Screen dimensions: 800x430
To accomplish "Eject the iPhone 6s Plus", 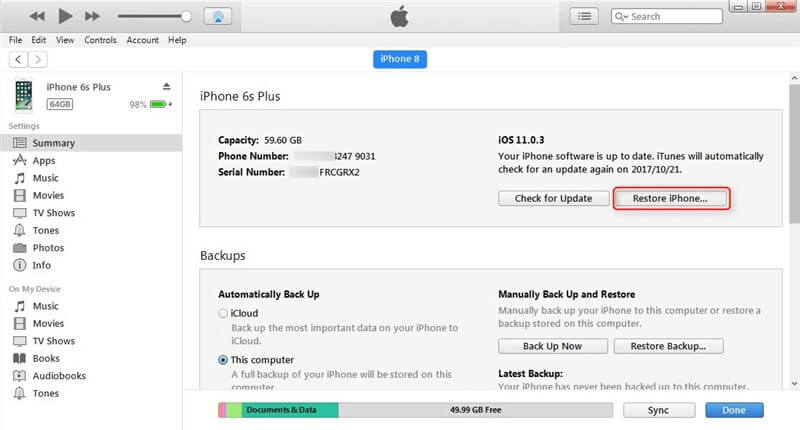I will (x=167, y=87).
